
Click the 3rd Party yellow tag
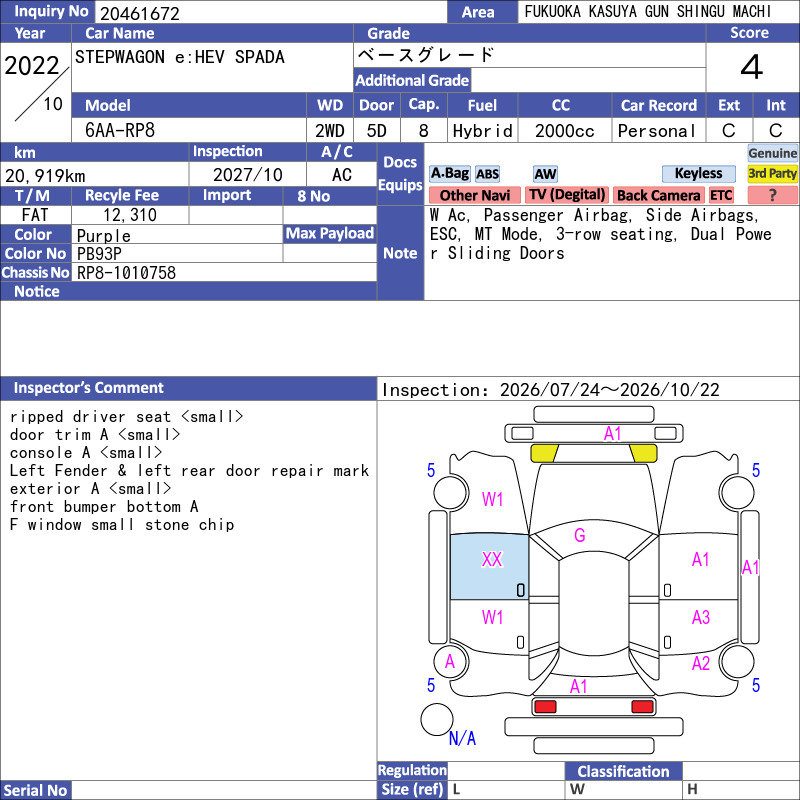pos(772,173)
